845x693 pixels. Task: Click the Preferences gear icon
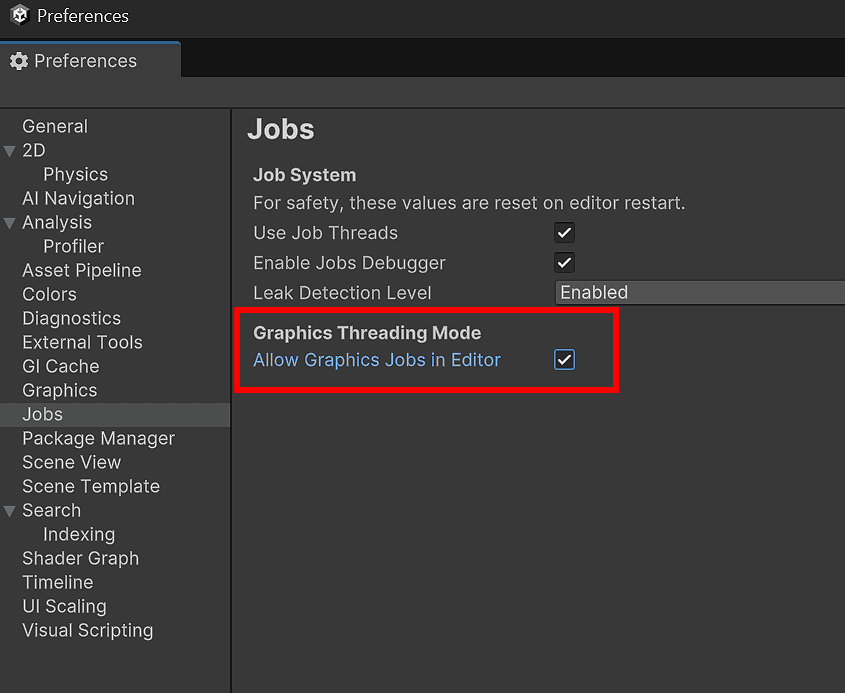click(x=19, y=61)
